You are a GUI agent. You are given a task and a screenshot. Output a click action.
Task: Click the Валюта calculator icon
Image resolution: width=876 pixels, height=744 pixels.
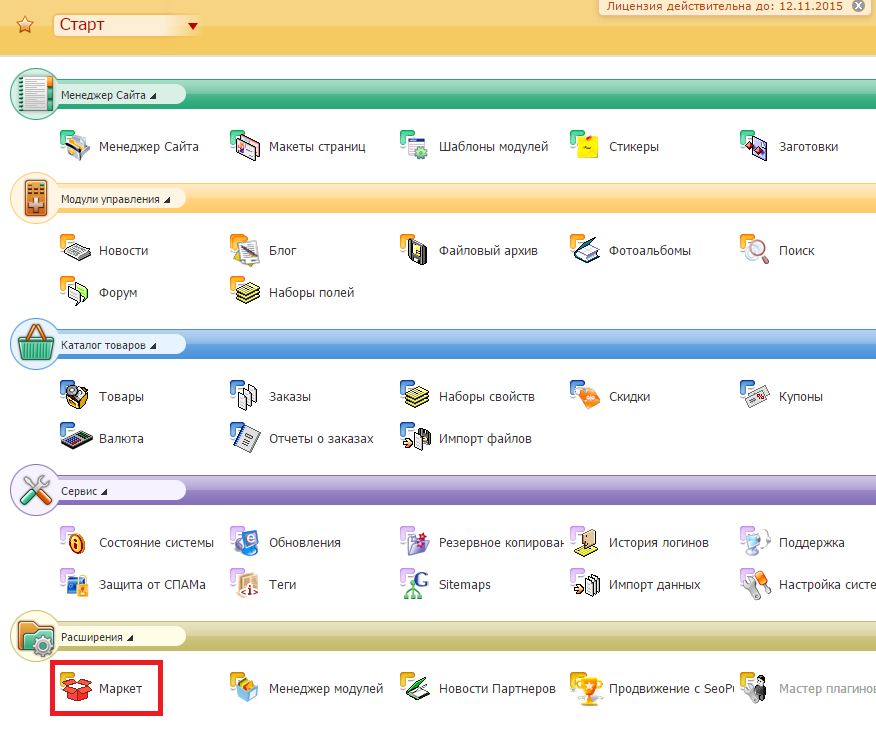(76, 438)
